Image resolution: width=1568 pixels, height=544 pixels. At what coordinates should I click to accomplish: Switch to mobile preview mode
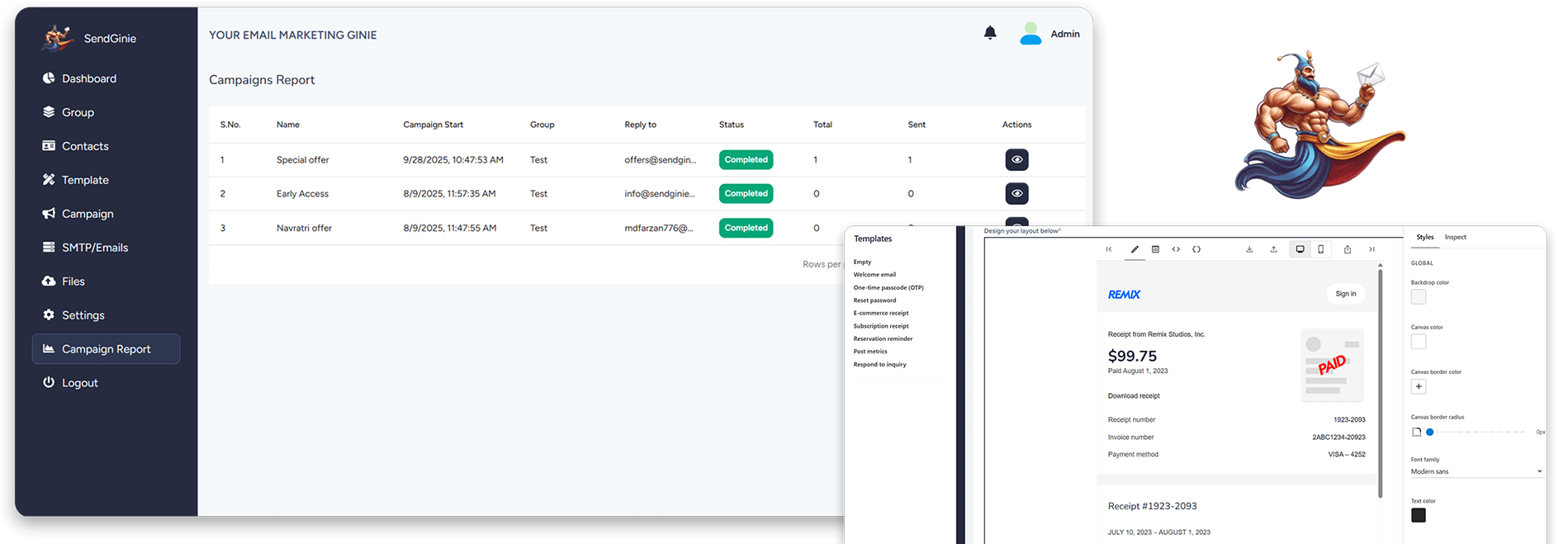coord(1320,249)
